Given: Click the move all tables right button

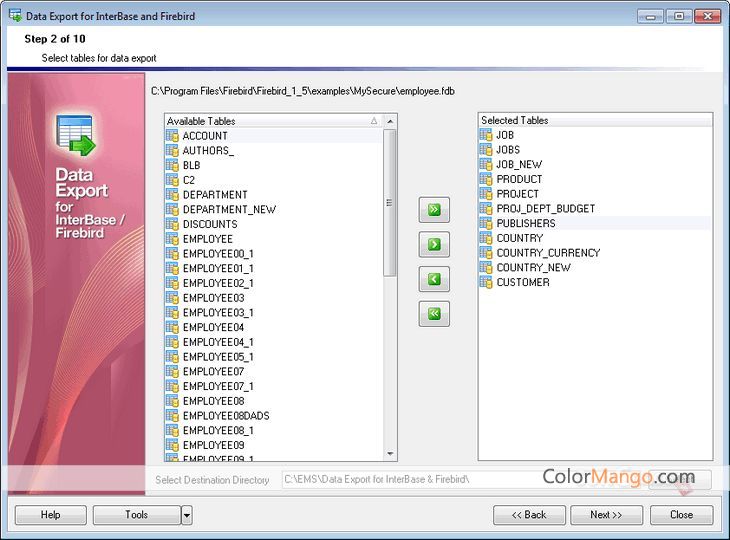Looking at the screenshot, I should pyautogui.click(x=434, y=210).
